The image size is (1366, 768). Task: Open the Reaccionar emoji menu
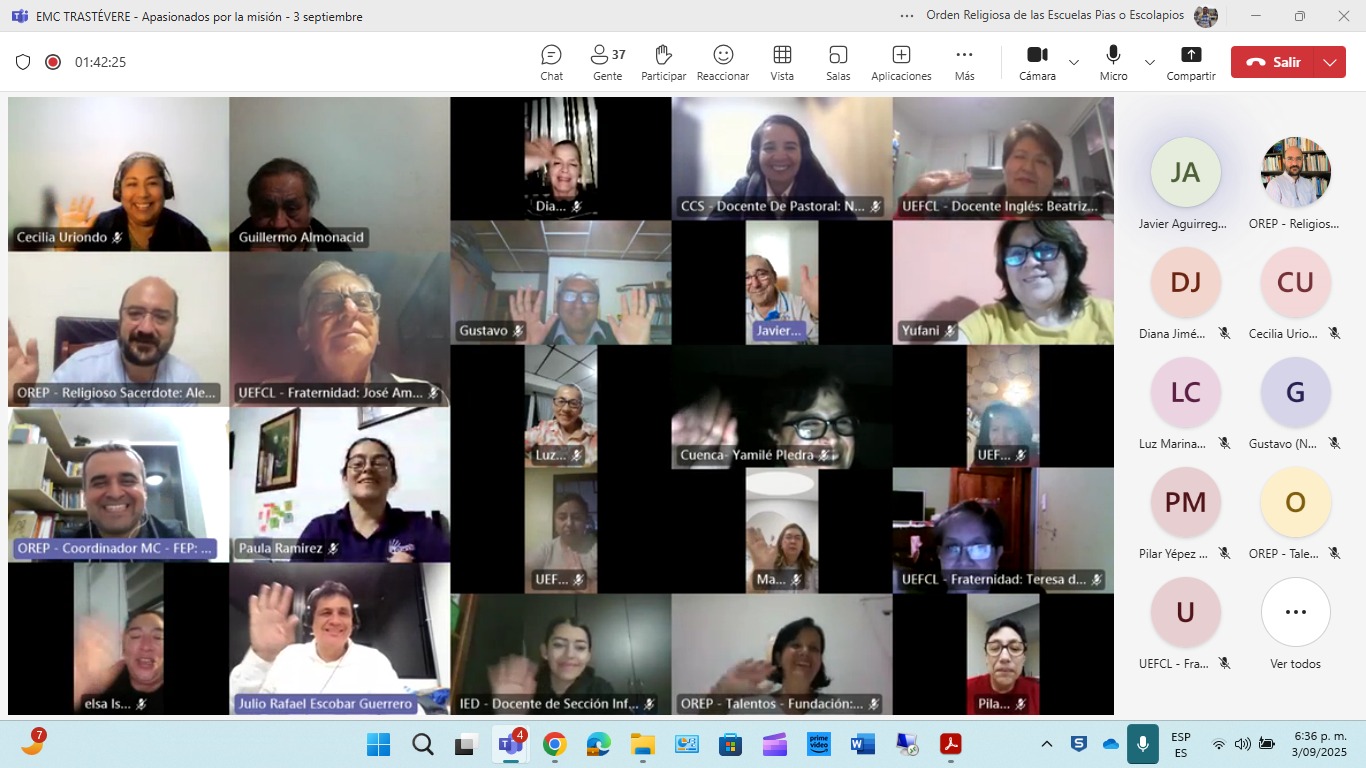click(x=723, y=62)
